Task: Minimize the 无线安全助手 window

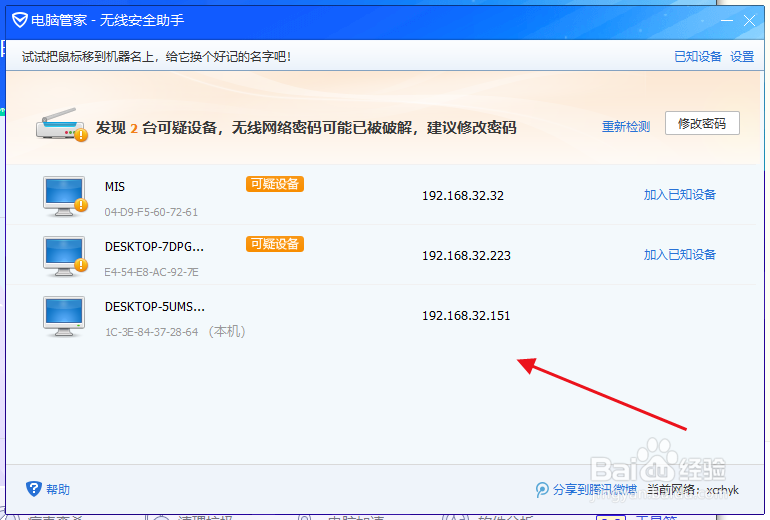Action: pyautogui.click(x=727, y=21)
